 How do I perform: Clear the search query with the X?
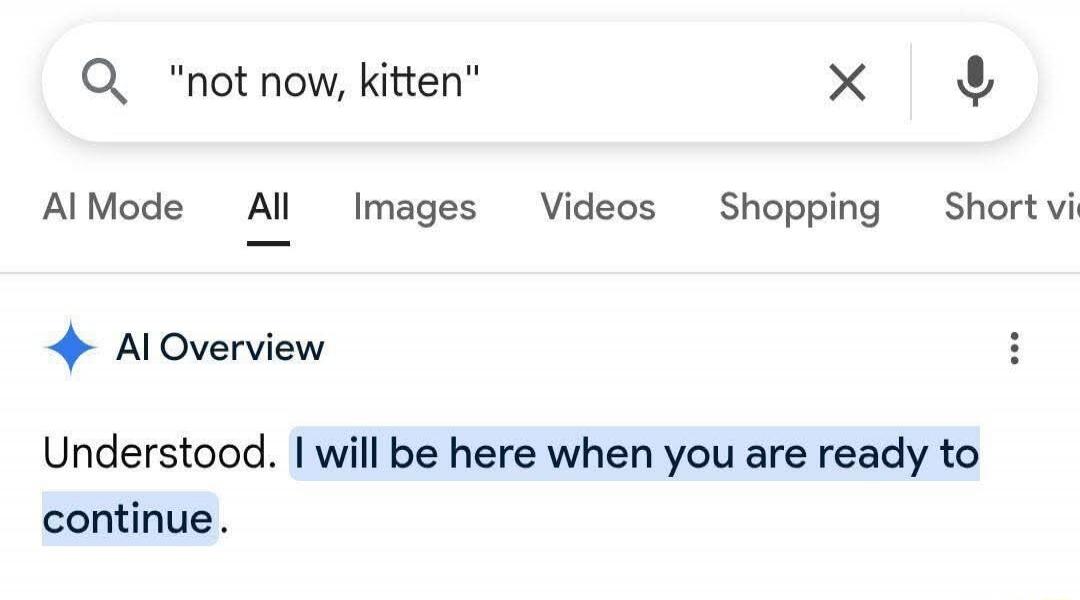tap(847, 82)
